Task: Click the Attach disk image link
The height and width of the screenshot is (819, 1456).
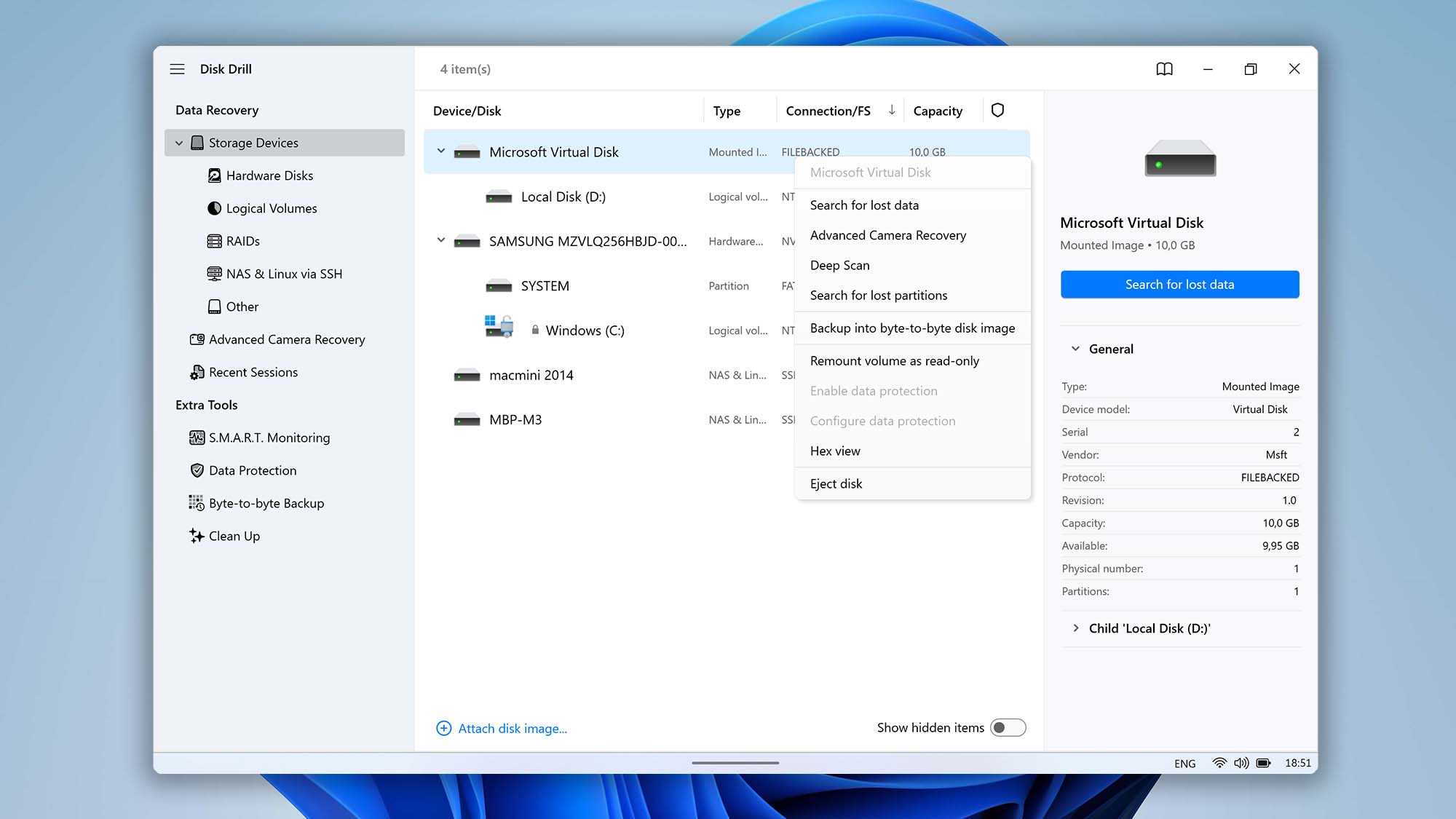Action: 512,728
